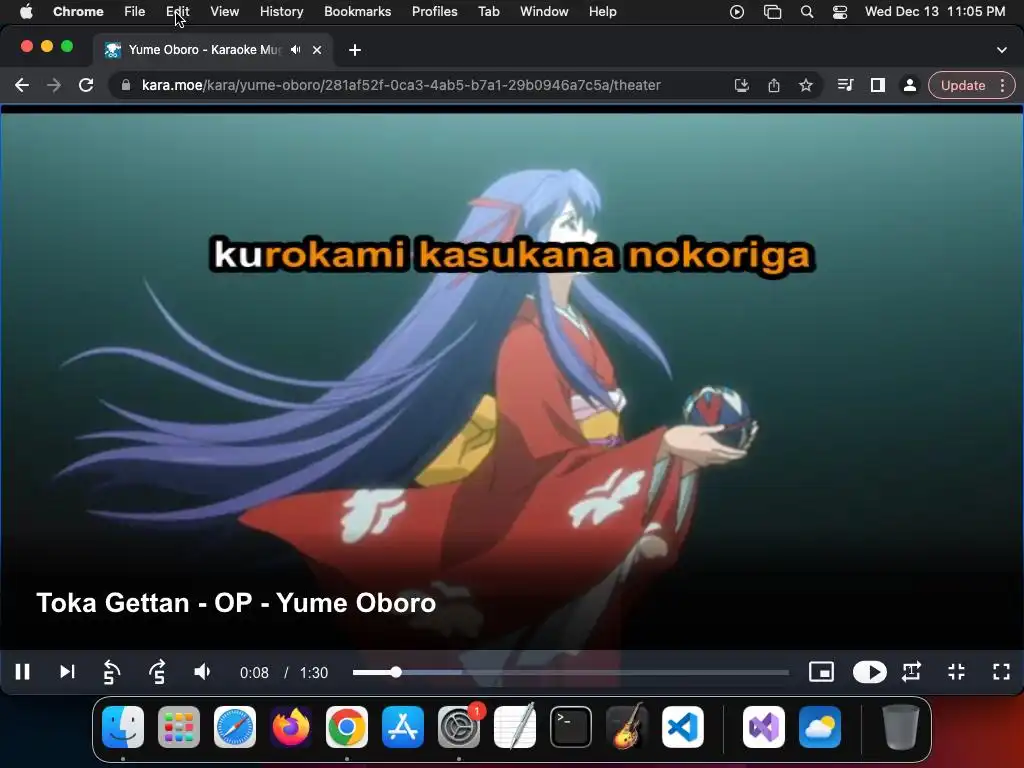The height and width of the screenshot is (768, 1024).
Task: Expand the tab search dropdown
Action: point(1002,50)
